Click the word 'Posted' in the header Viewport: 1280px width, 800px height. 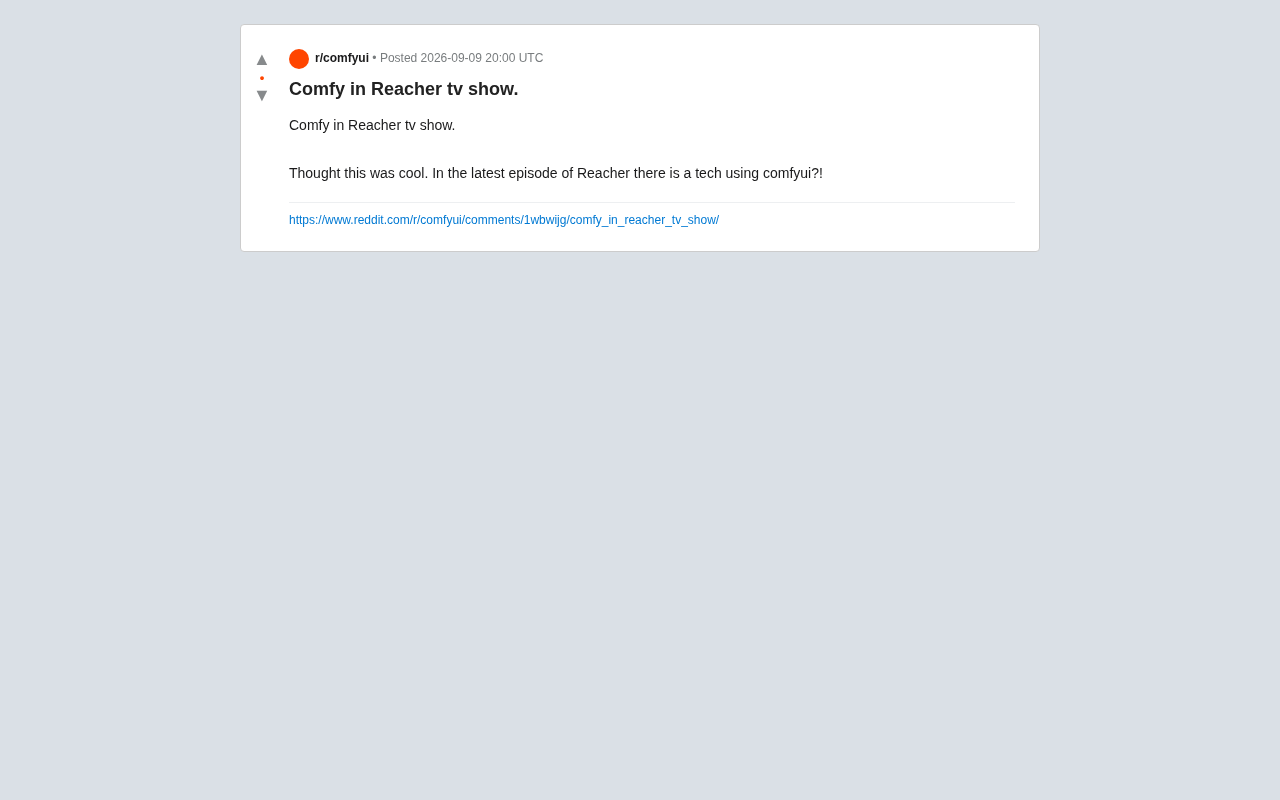[398, 58]
